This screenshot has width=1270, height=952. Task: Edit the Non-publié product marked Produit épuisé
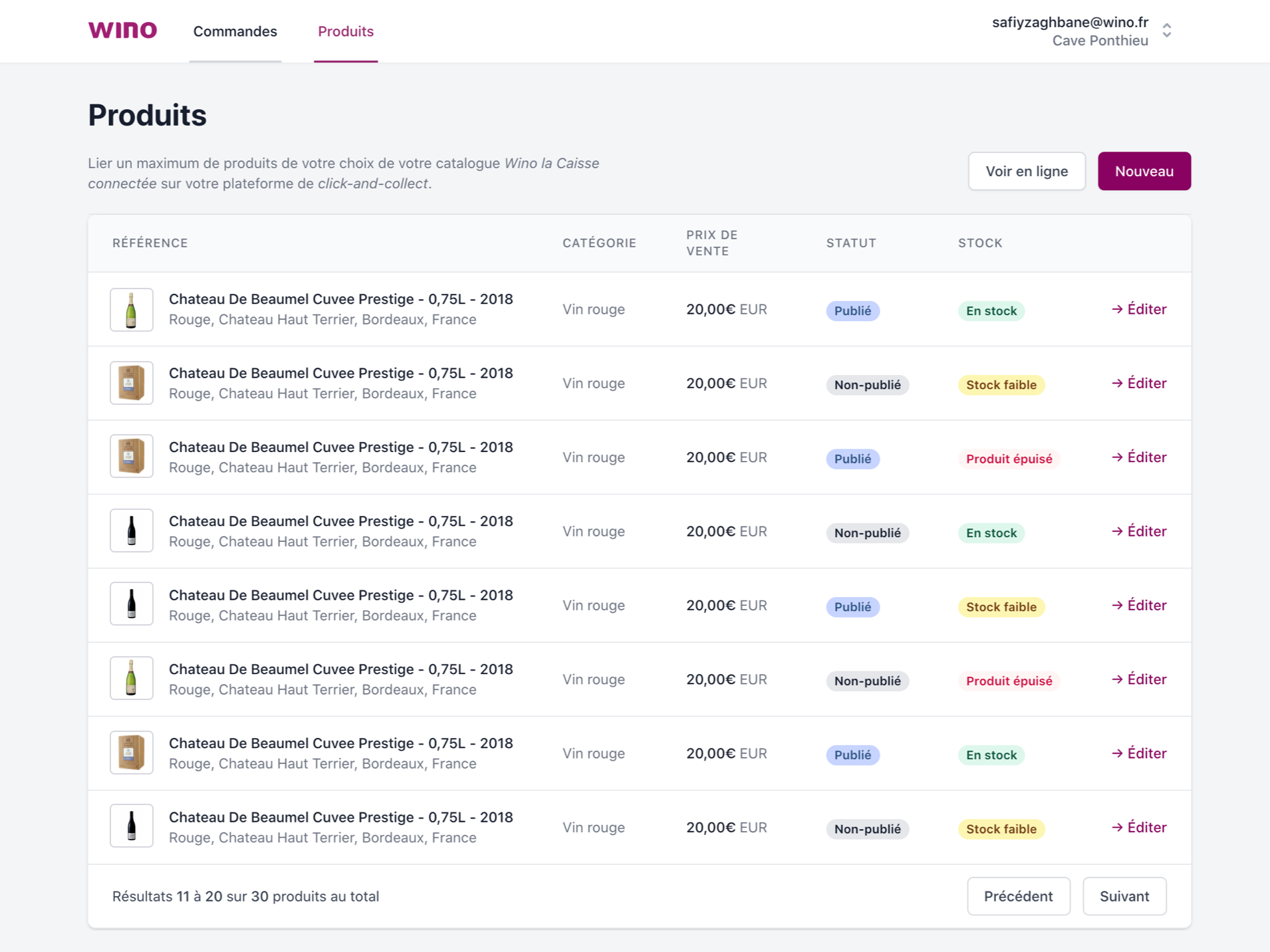1139,679
